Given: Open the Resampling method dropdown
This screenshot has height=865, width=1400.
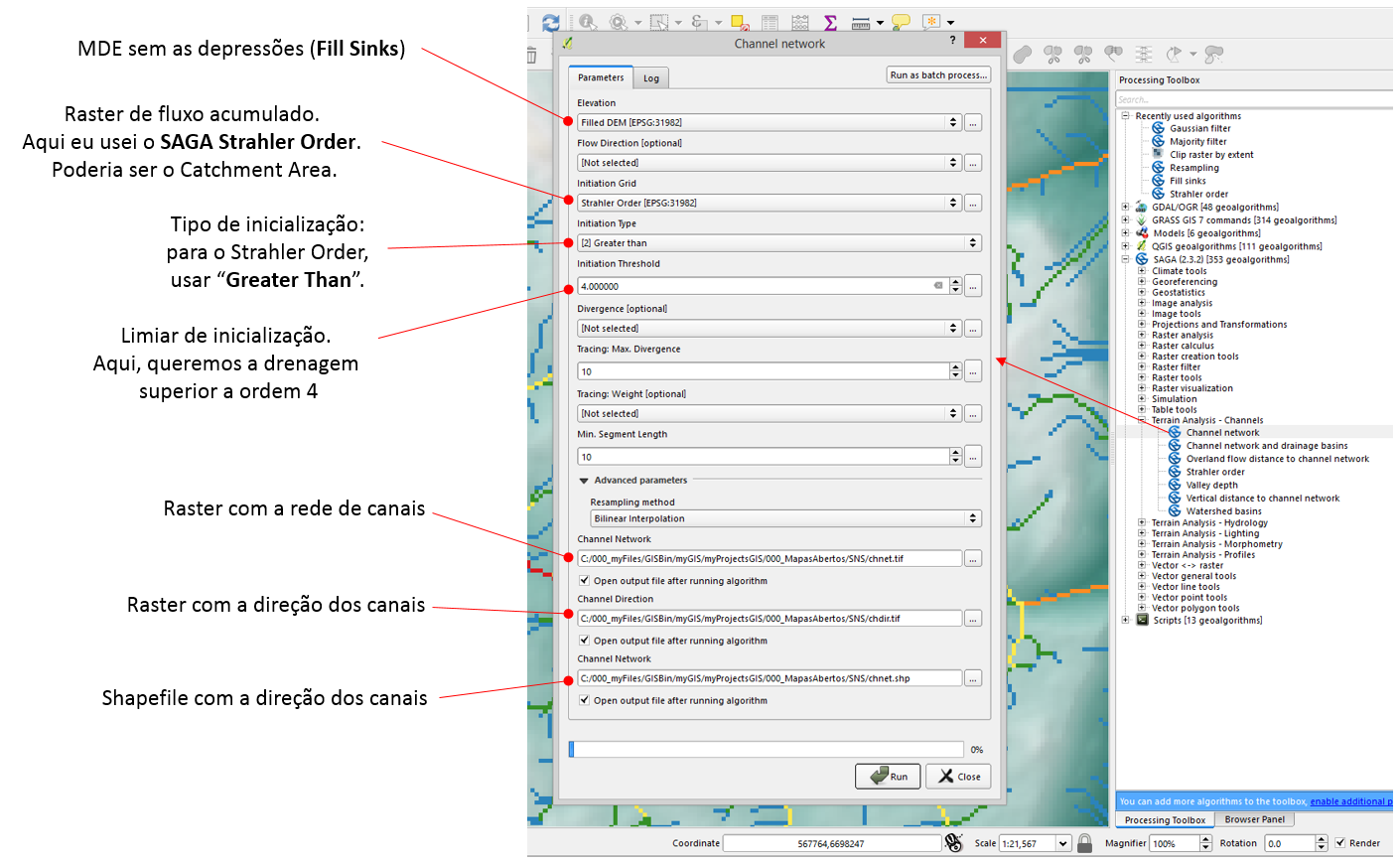Looking at the screenshot, I should click(x=785, y=518).
